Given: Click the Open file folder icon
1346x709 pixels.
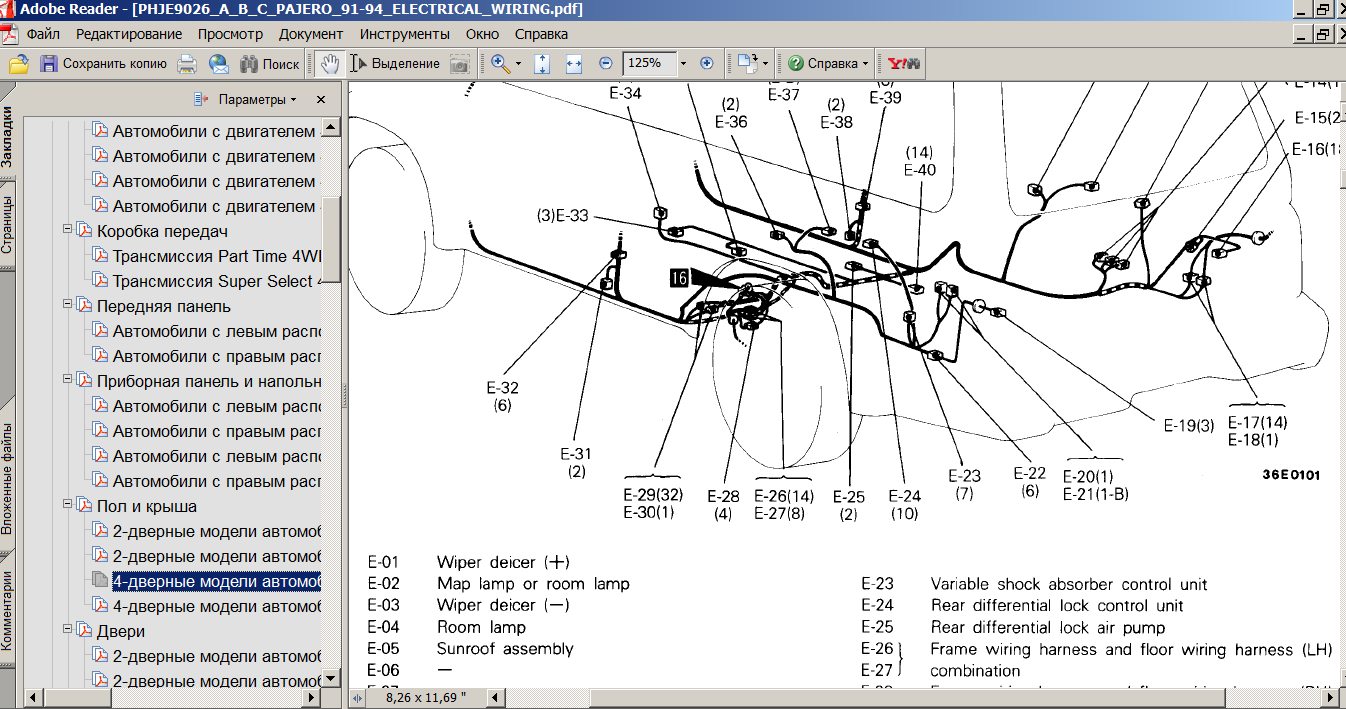Looking at the screenshot, I should [x=18, y=64].
